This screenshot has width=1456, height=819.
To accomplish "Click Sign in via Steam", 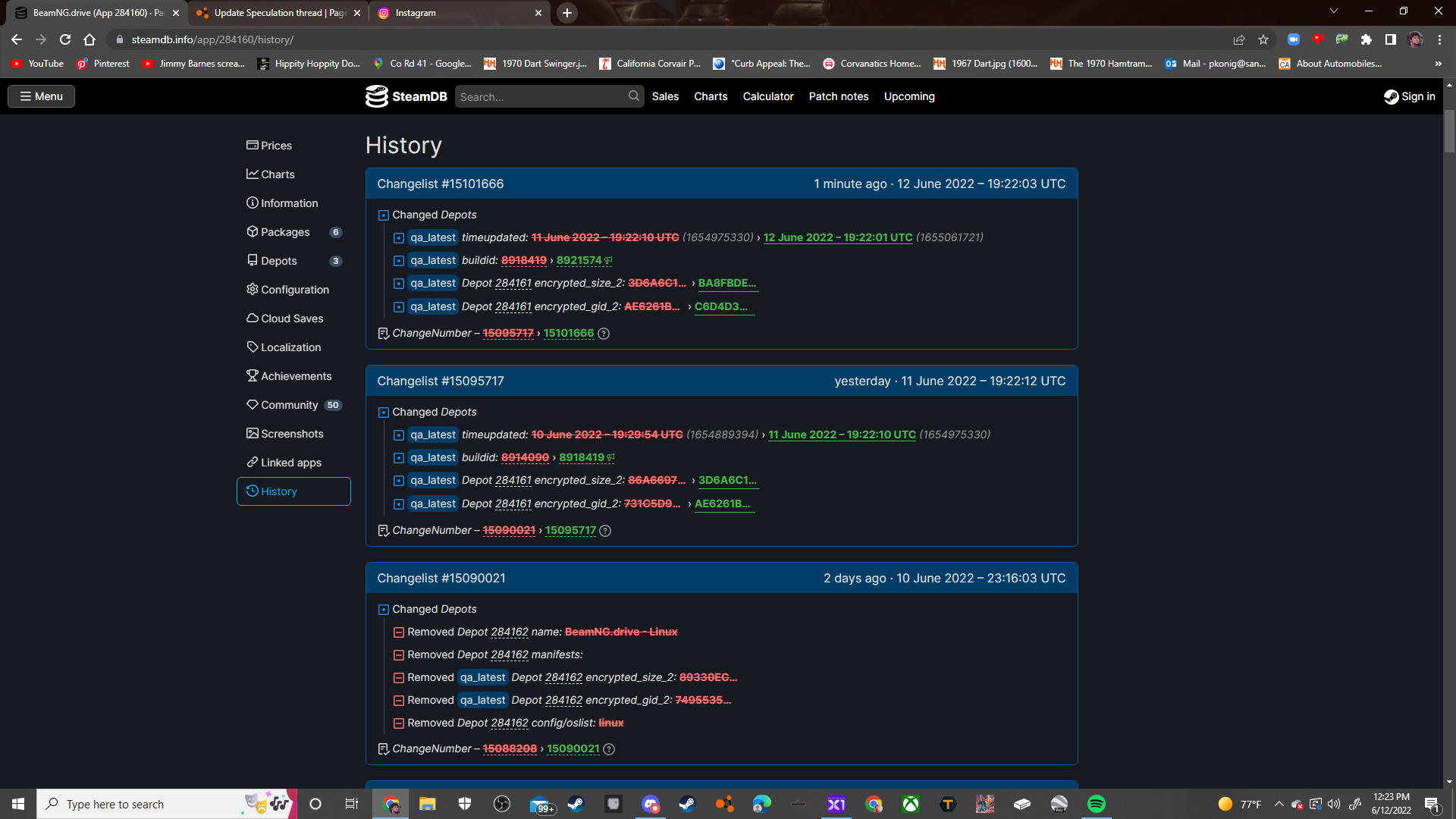I will [1410, 96].
